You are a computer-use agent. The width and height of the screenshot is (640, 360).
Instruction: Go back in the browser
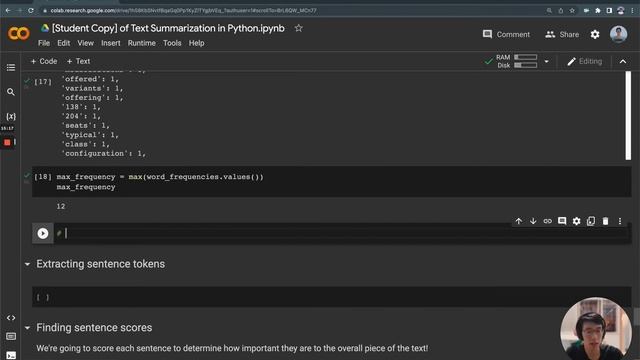pos(8,10)
